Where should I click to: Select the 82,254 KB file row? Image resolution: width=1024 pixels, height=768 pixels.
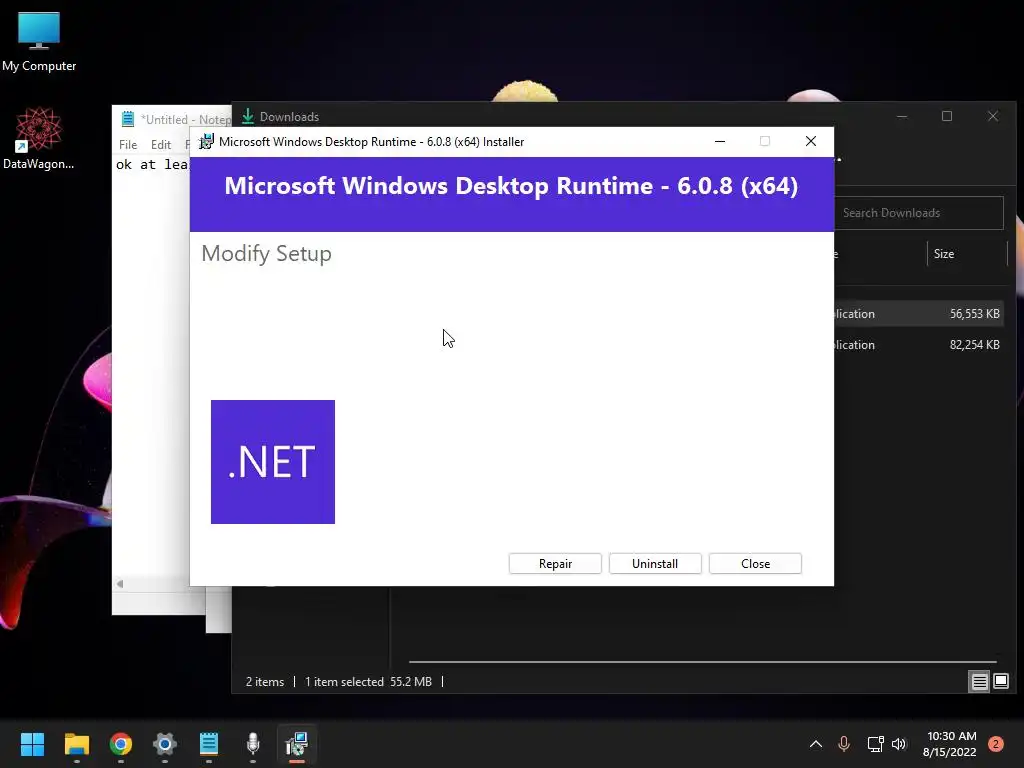pyautogui.click(x=920, y=345)
